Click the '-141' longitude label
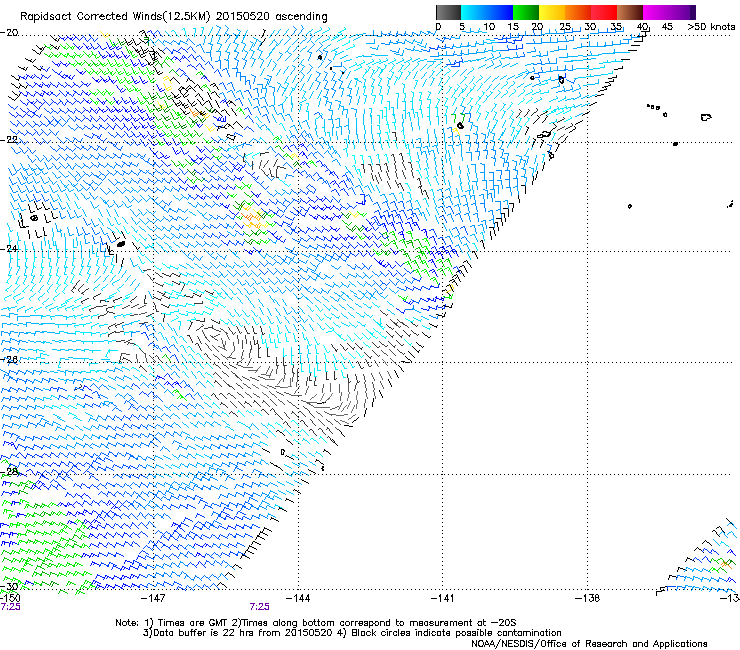The width and height of the screenshot is (740, 650). tap(443, 599)
